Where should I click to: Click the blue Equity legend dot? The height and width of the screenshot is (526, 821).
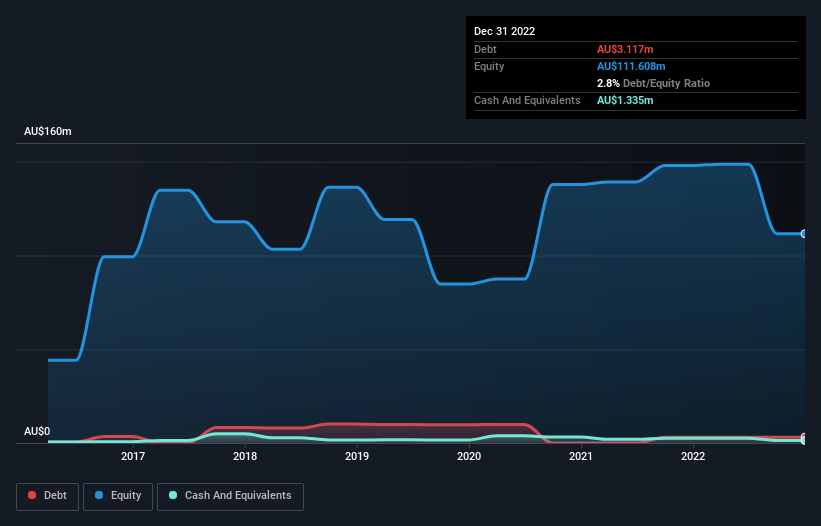(x=99, y=495)
